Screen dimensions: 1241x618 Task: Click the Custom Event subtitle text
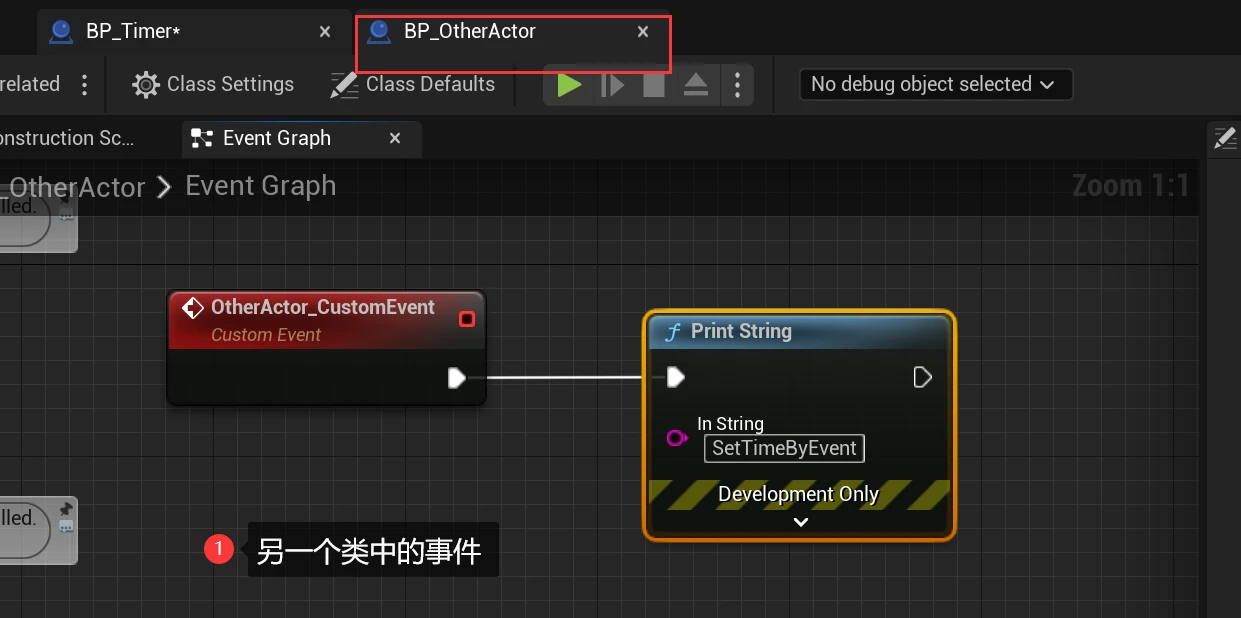[x=266, y=335]
